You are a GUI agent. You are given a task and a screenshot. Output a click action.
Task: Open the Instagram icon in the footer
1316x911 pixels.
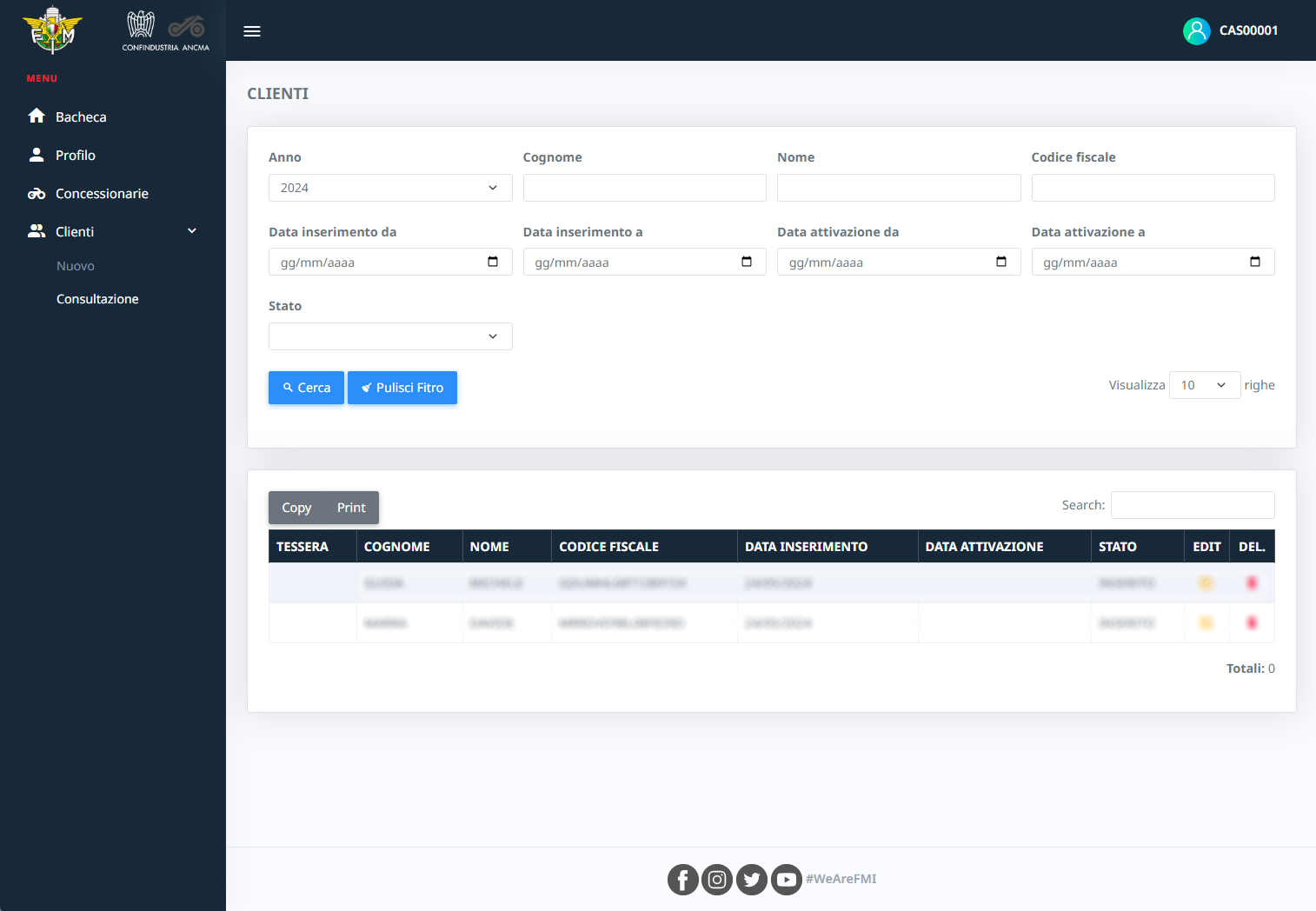tap(717, 880)
